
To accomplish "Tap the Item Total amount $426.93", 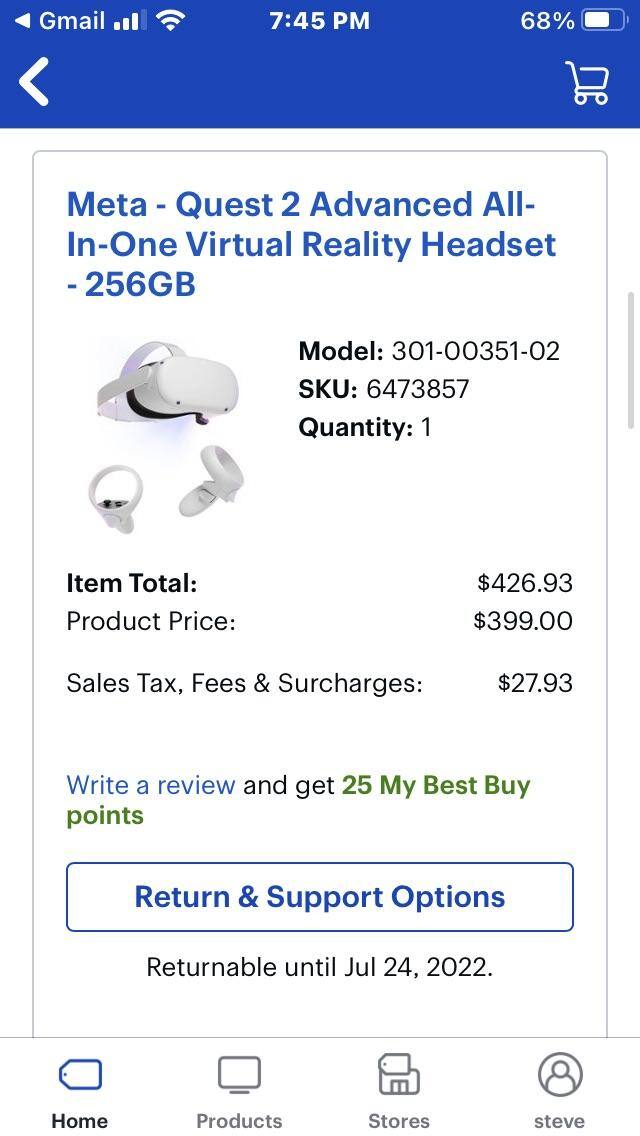I will point(525,583).
